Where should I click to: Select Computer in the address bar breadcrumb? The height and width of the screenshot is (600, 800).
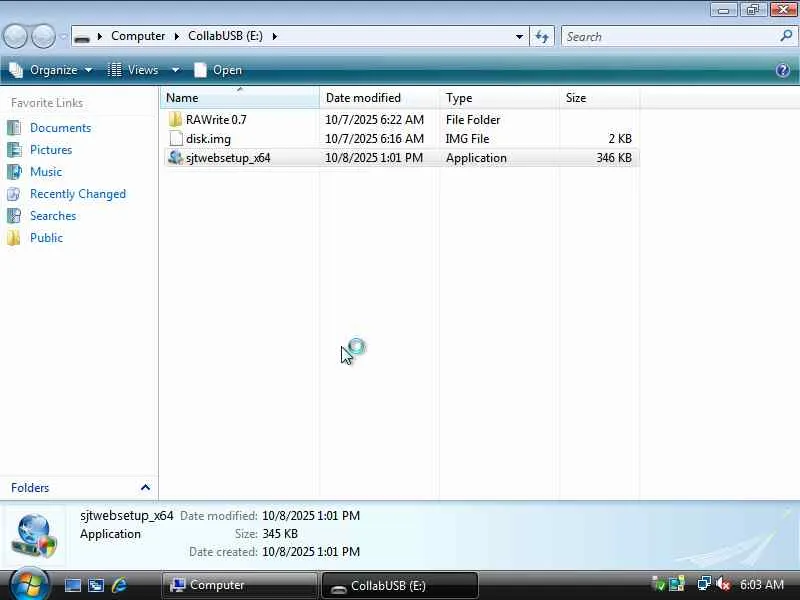tap(138, 36)
